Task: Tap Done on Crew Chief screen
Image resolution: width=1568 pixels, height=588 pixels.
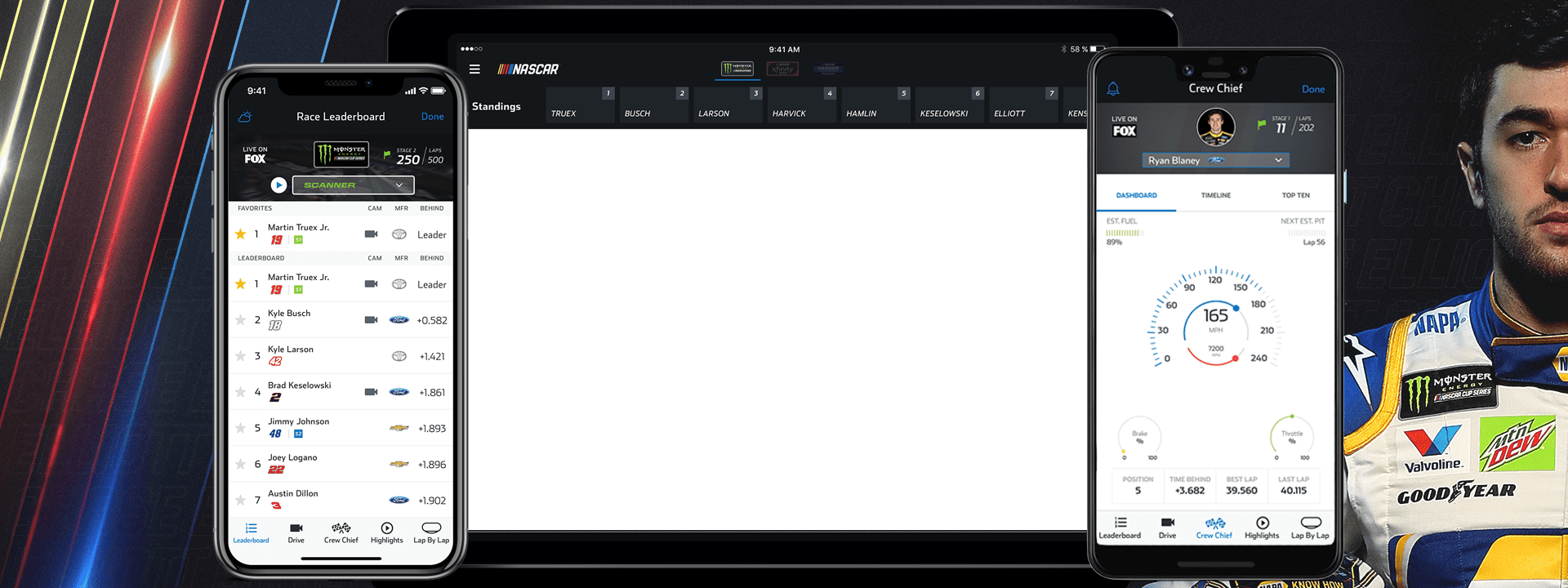Action: tap(1313, 89)
